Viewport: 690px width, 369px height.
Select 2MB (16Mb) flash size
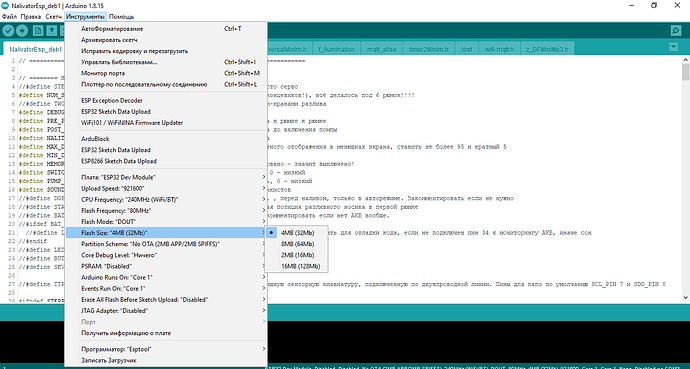[297, 255]
